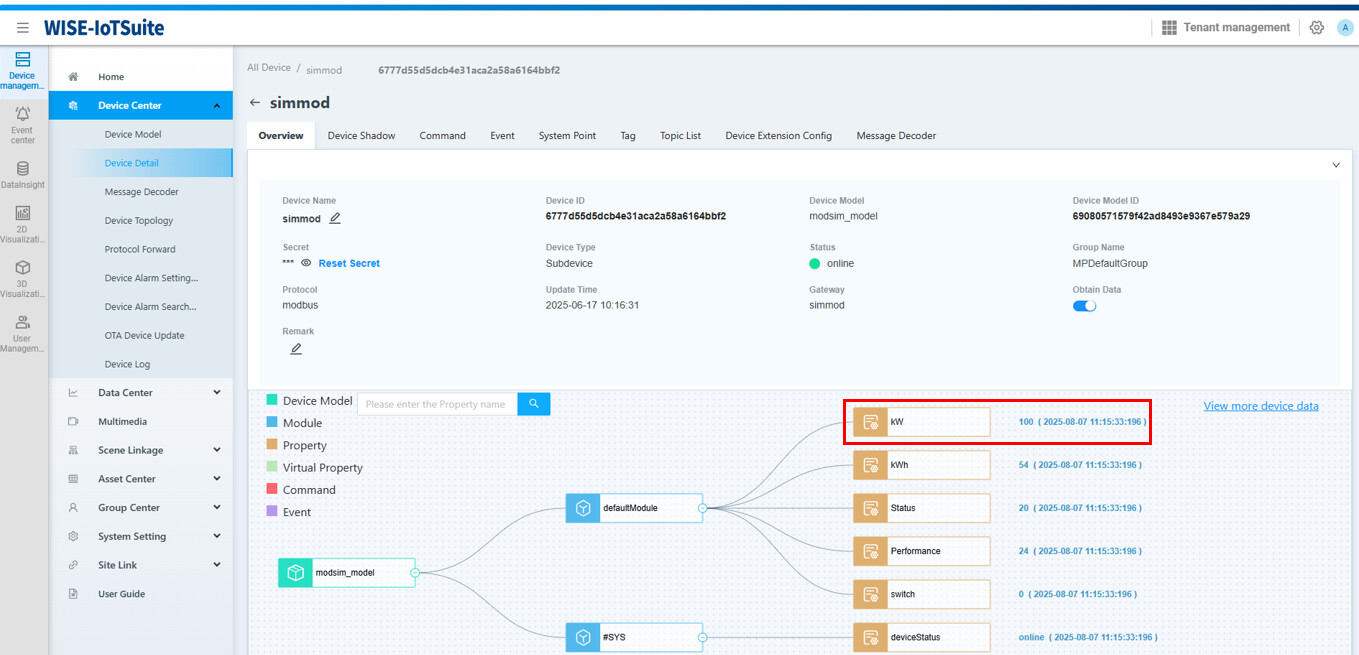Go back using the arrow beside simmod
This screenshot has width=1359, height=655.
coord(255,103)
